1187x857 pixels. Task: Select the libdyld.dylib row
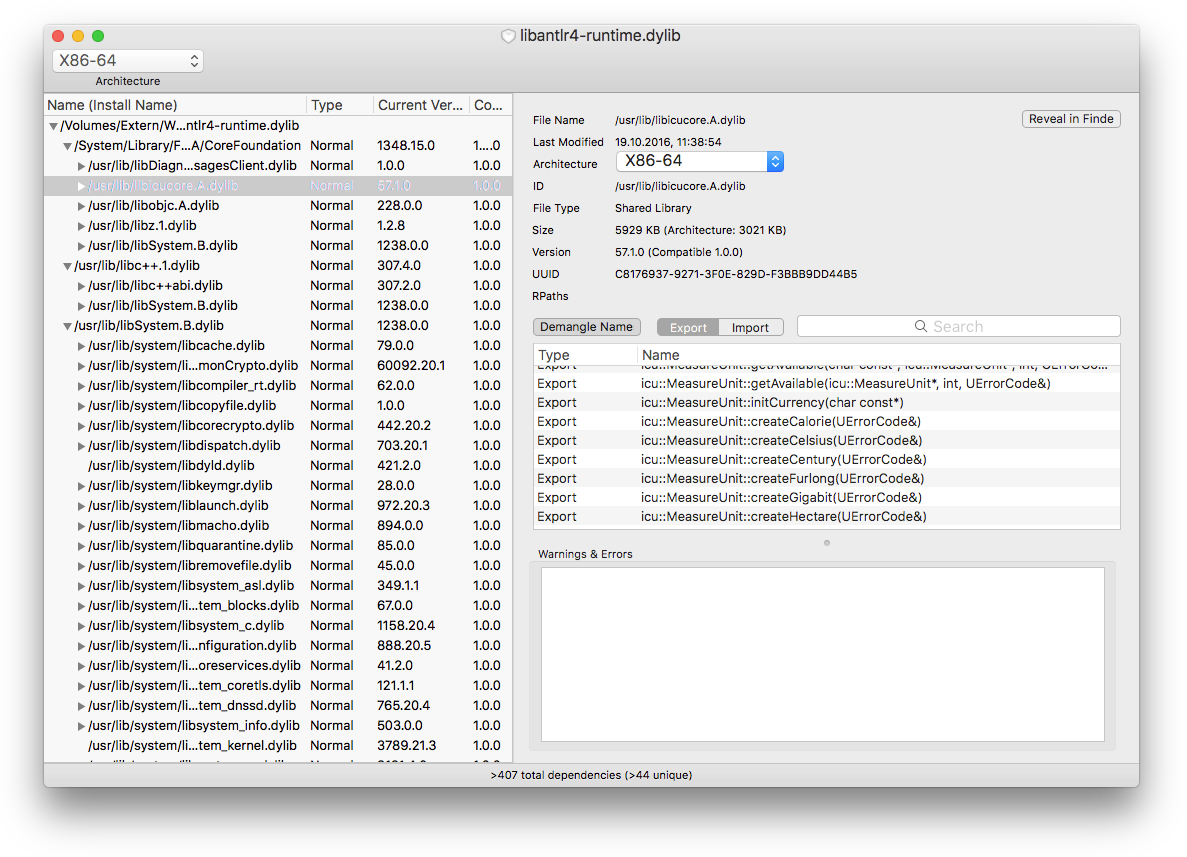pos(279,466)
